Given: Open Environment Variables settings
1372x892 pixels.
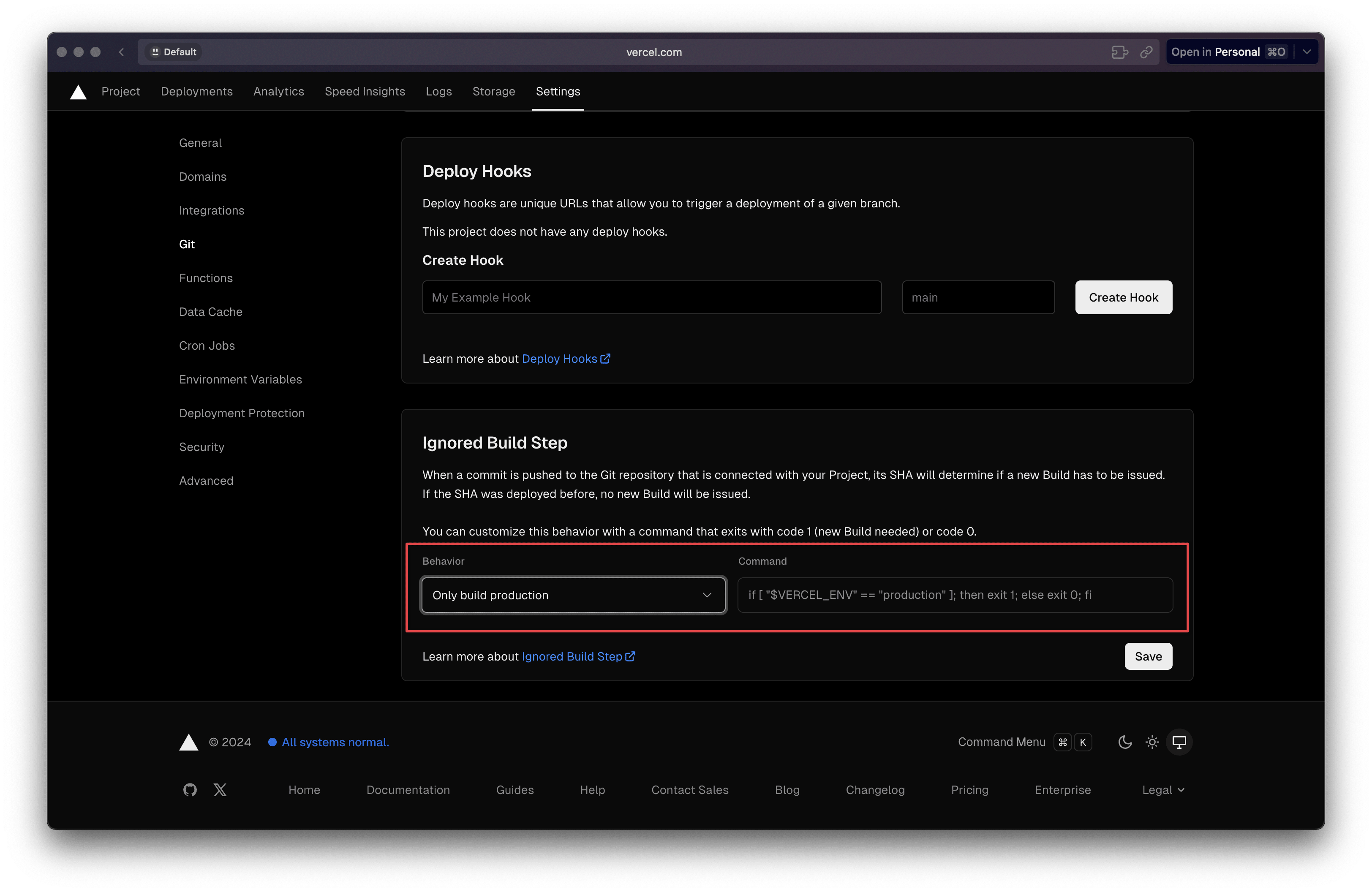Looking at the screenshot, I should click(x=240, y=379).
